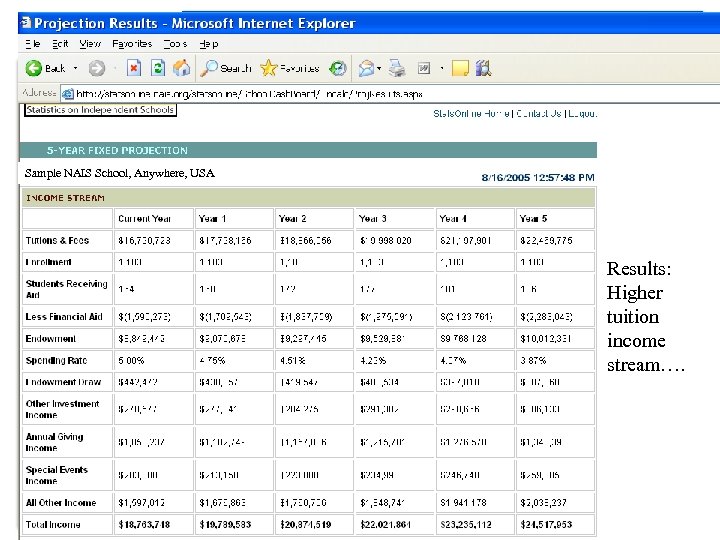Viewport: 720px width, 540px height.
Task: Open the Edit menu
Action: [x=60, y=44]
